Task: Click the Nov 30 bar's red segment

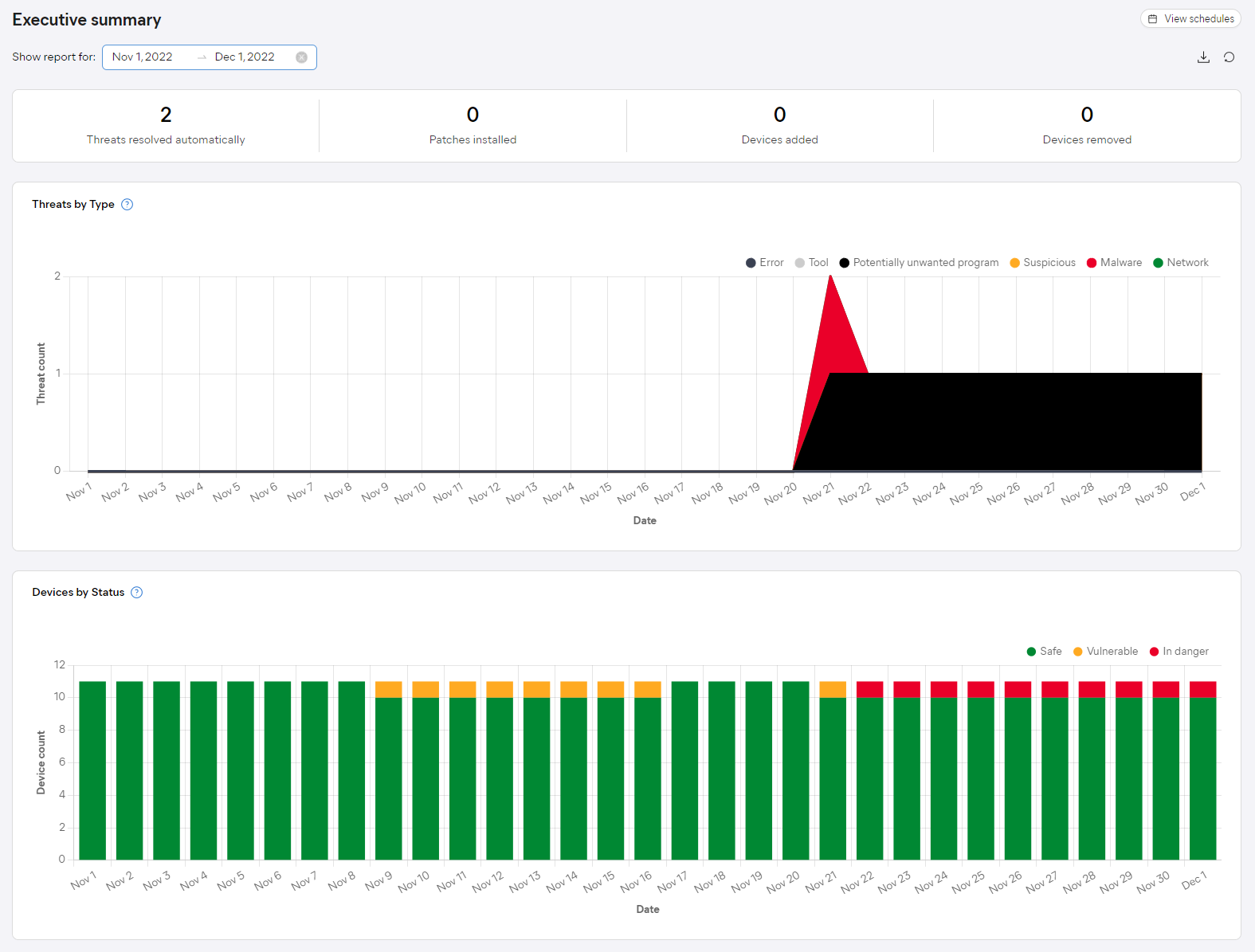Action: tap(1166, 689)
